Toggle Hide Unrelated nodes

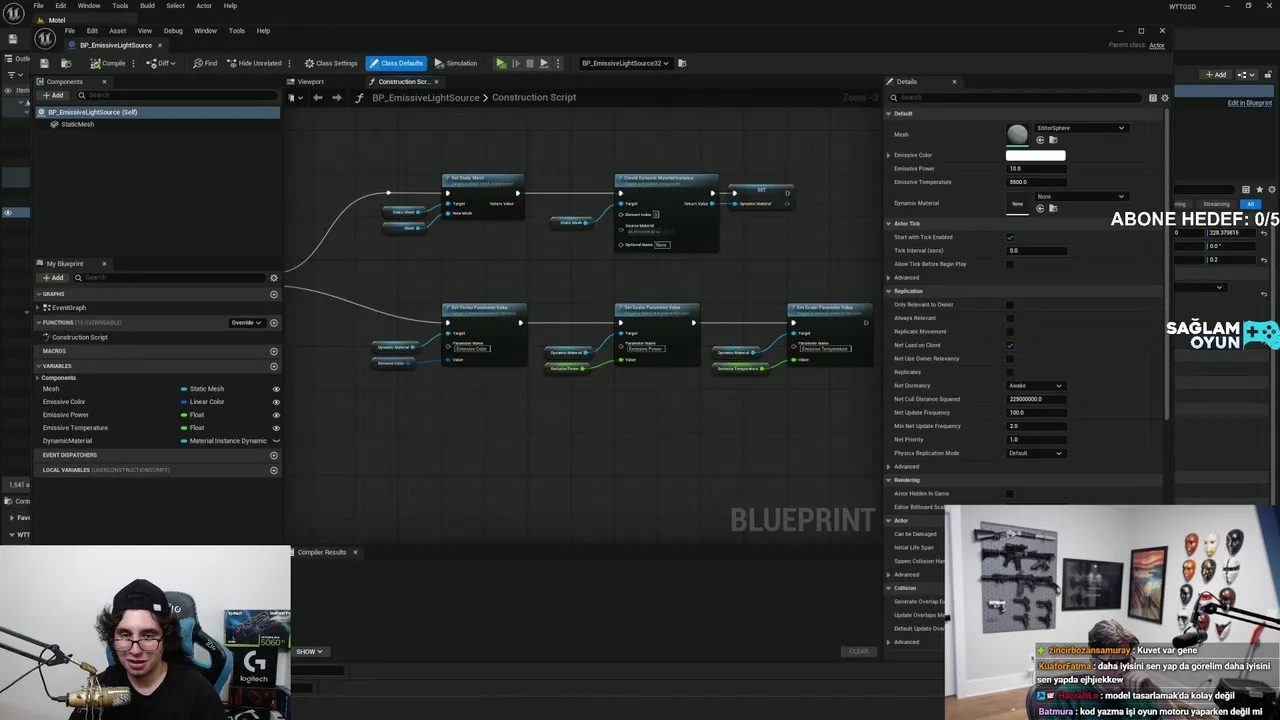tap(254, 63)
